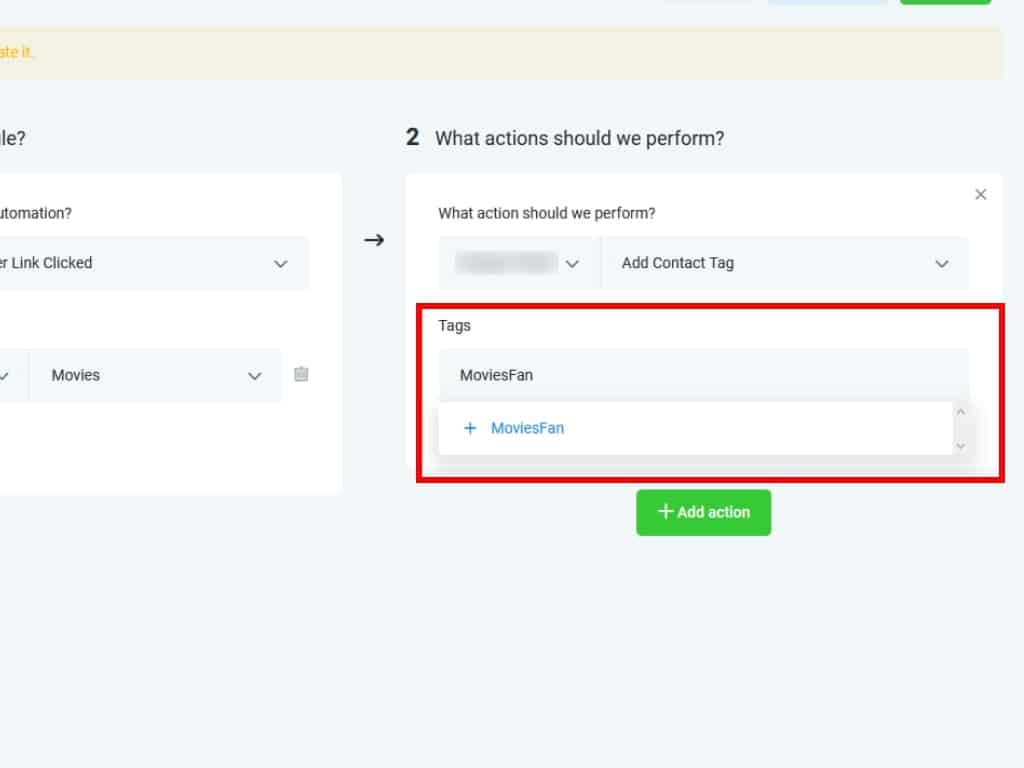Click the plus icon beside MoviesFan suggestion

[470, 428]
